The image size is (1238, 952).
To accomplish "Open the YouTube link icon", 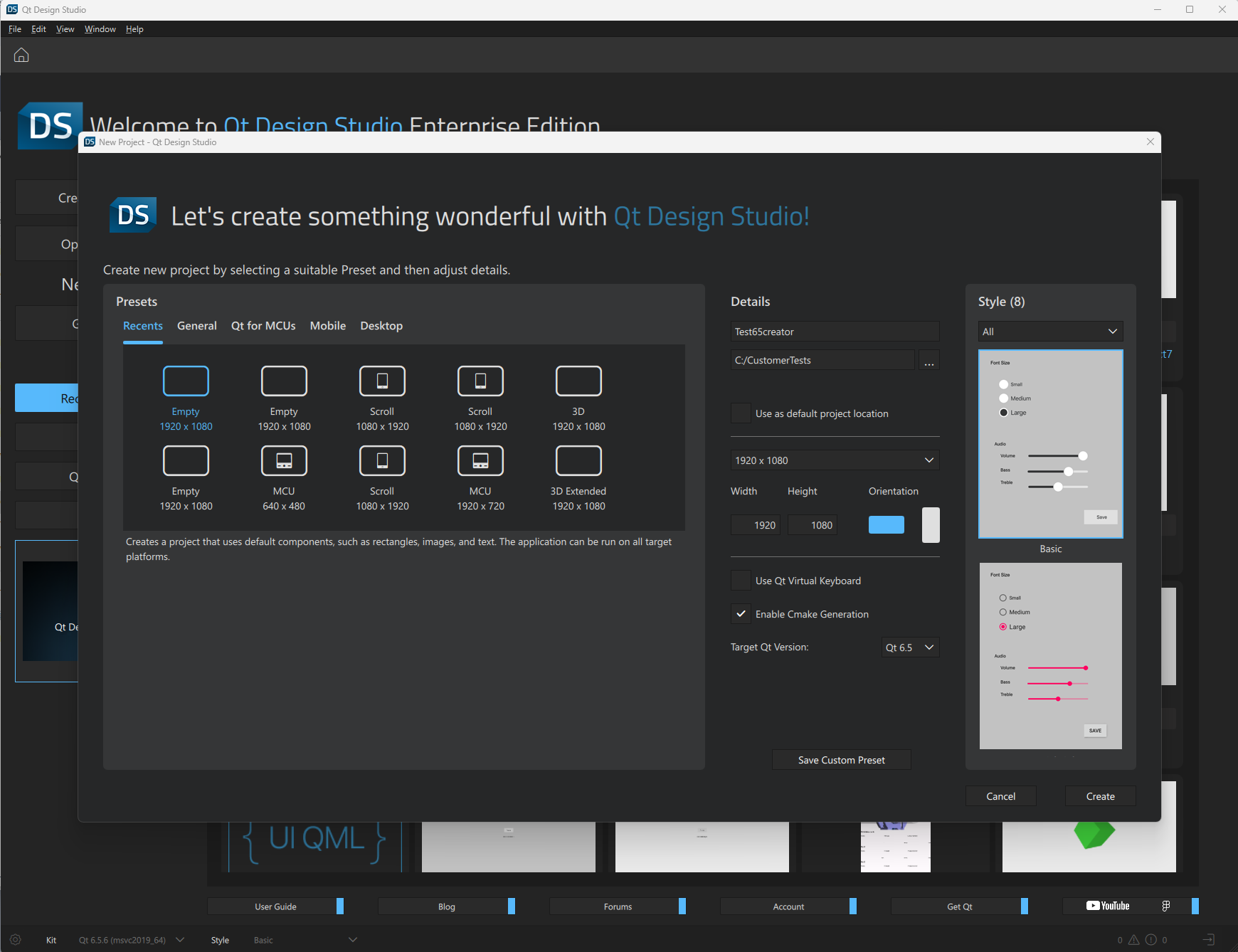I will click(x=1108, y=906).
